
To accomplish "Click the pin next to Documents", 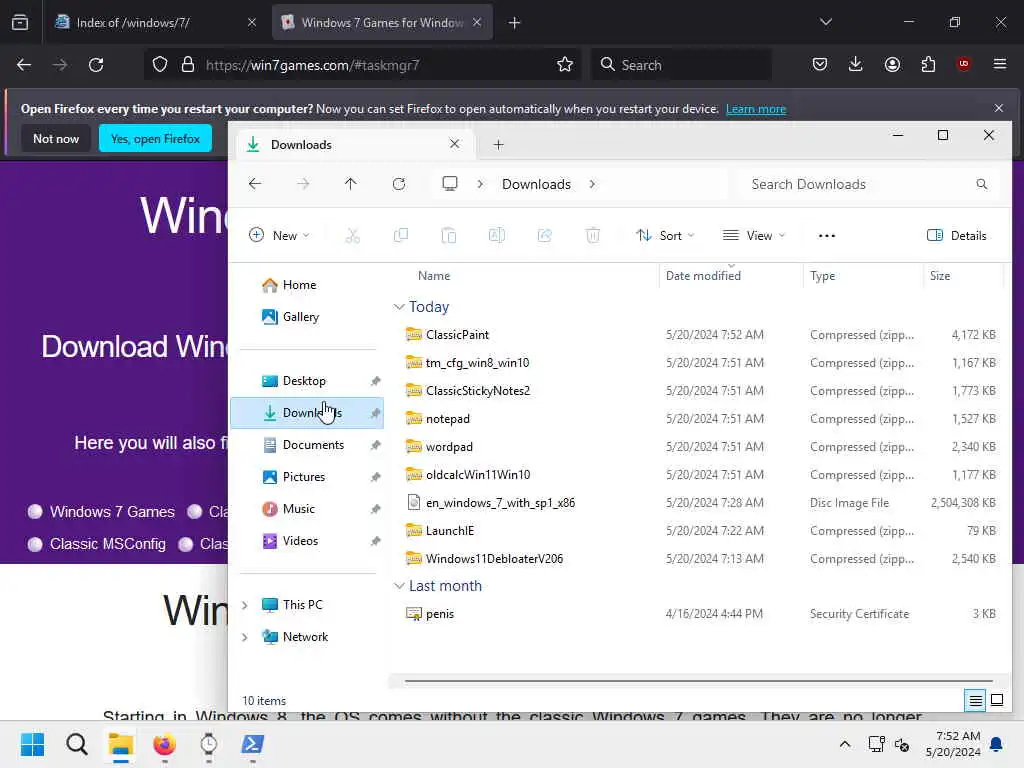I will pos(376,445).
